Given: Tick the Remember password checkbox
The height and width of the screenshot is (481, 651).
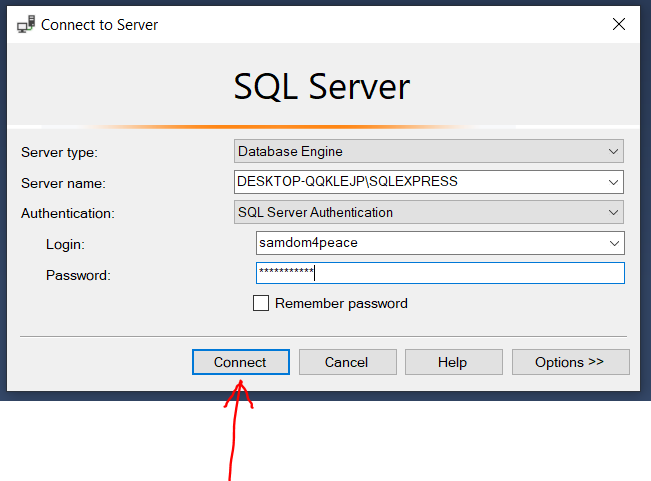Looking at the screenshot, I should coord(261,303).
